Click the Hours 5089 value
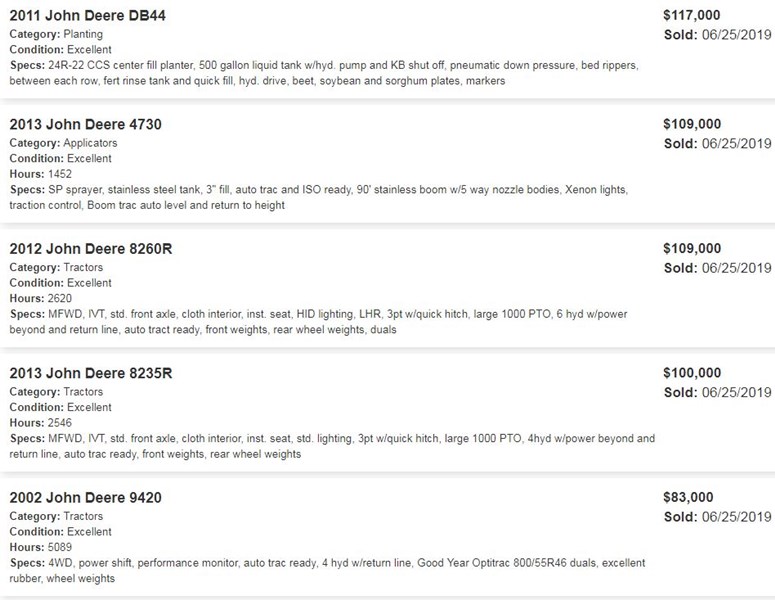This screenshot has width=775, height=600. coord(60,547)
